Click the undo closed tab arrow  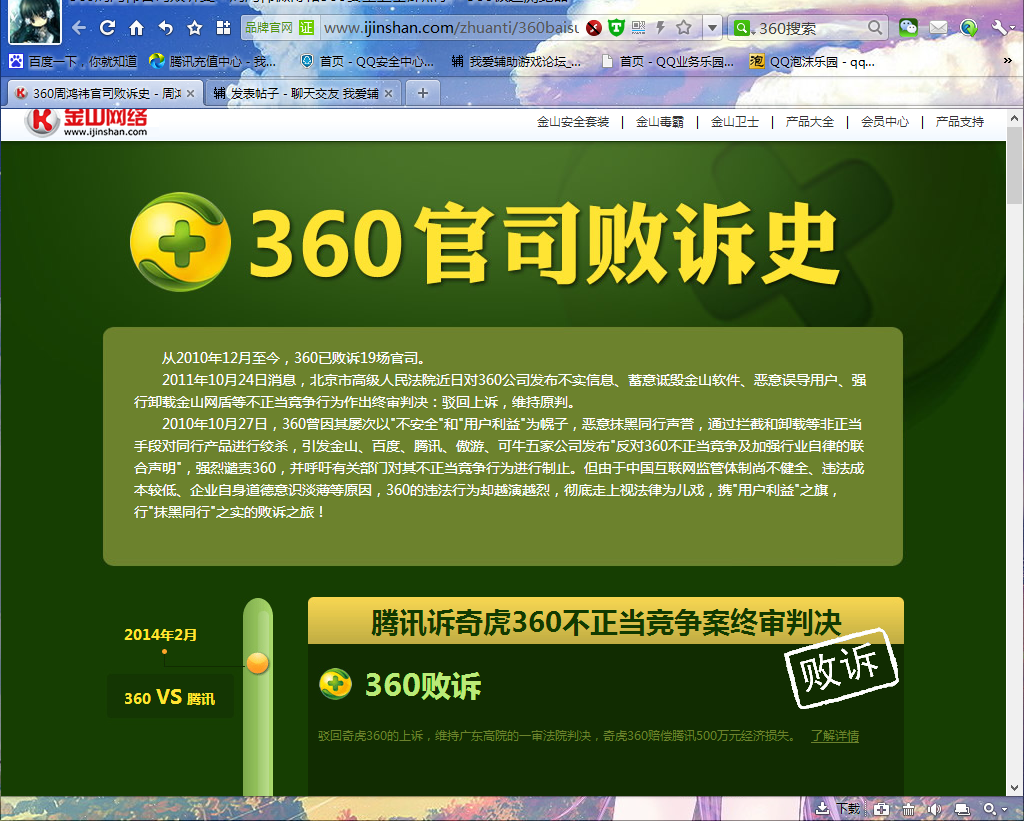(166, 28)
